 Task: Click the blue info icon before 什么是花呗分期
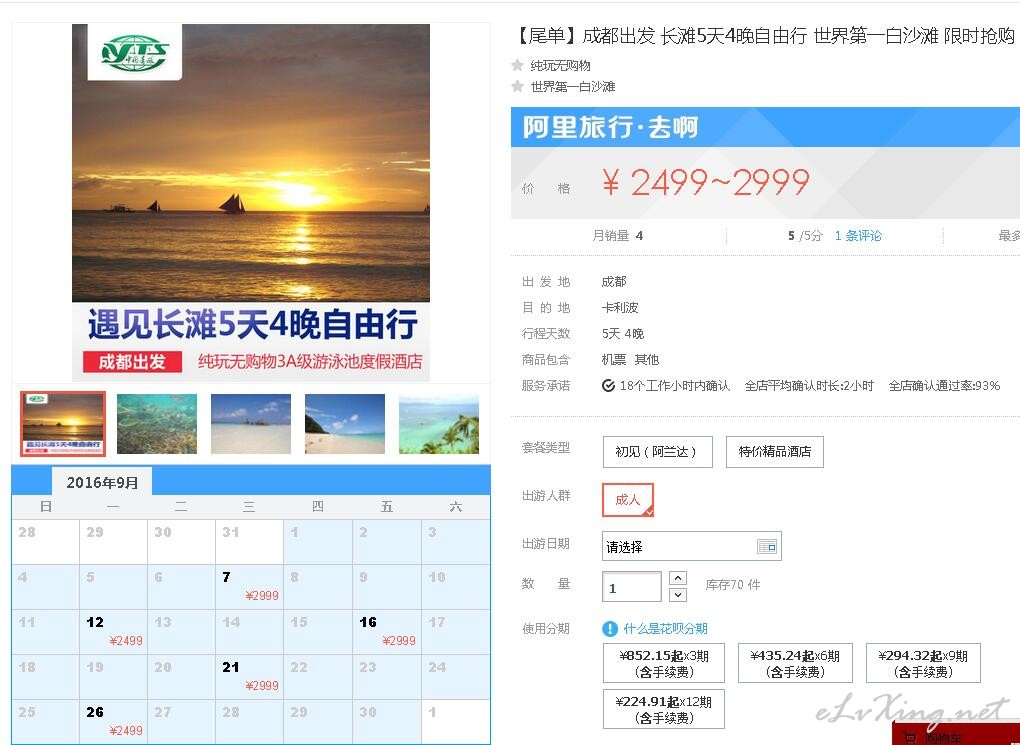pyautogui.click(x=610, y=629)
